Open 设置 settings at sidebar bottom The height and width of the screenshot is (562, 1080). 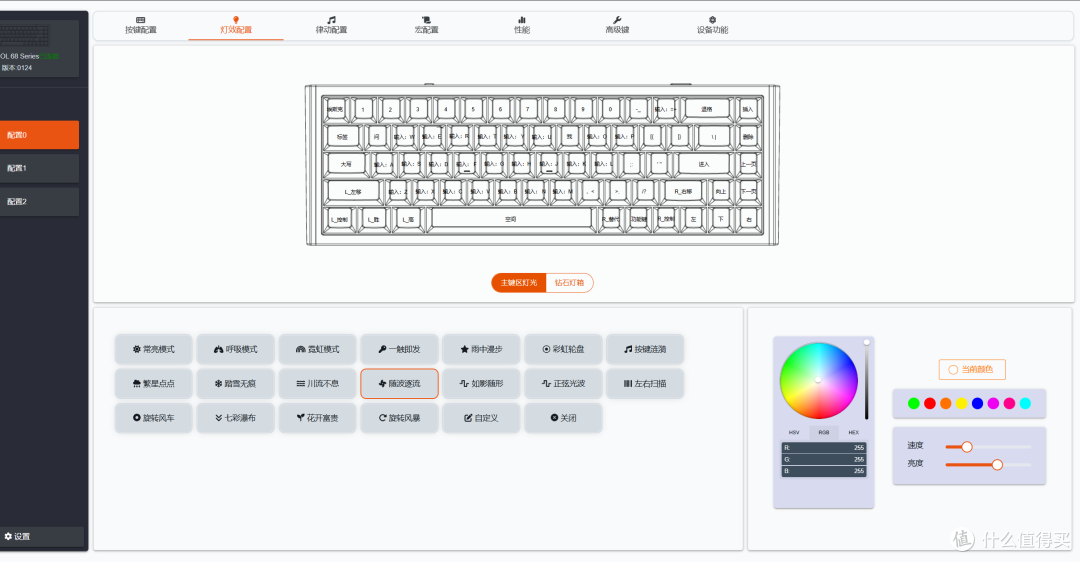click(41, 537)
